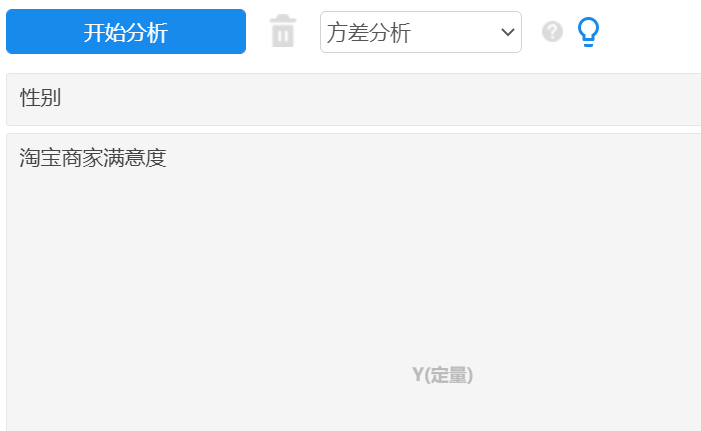Click empty space in the Y(定量) variable box
Viewport: 701px width, 431px height.
pos(354,282)
